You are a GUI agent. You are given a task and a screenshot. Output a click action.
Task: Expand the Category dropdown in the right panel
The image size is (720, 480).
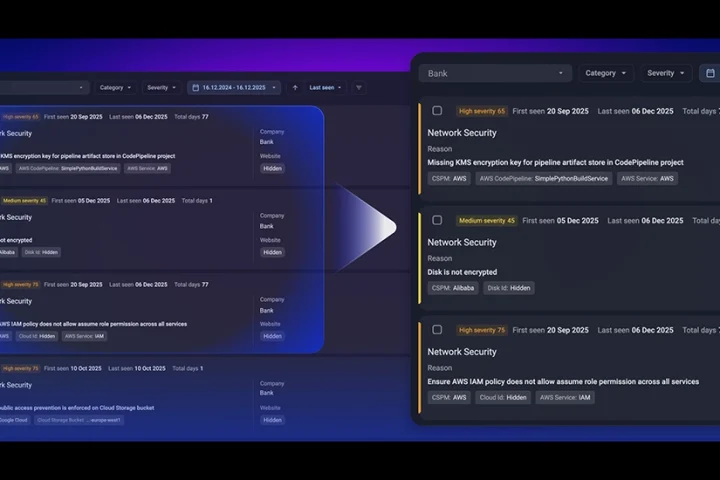pyautogui.click(x=606, y=73)
